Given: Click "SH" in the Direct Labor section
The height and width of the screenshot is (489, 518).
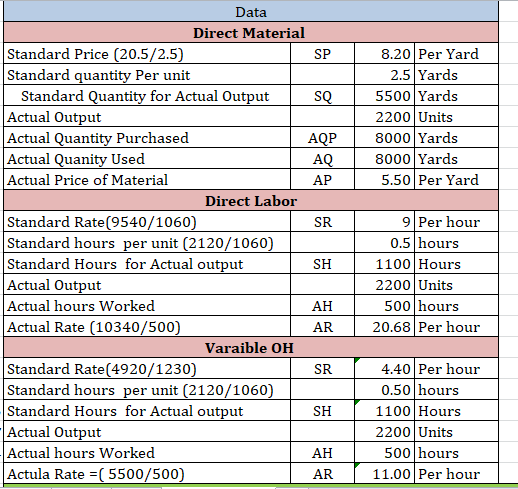Looking at the screenshot, I should (322, 264).
